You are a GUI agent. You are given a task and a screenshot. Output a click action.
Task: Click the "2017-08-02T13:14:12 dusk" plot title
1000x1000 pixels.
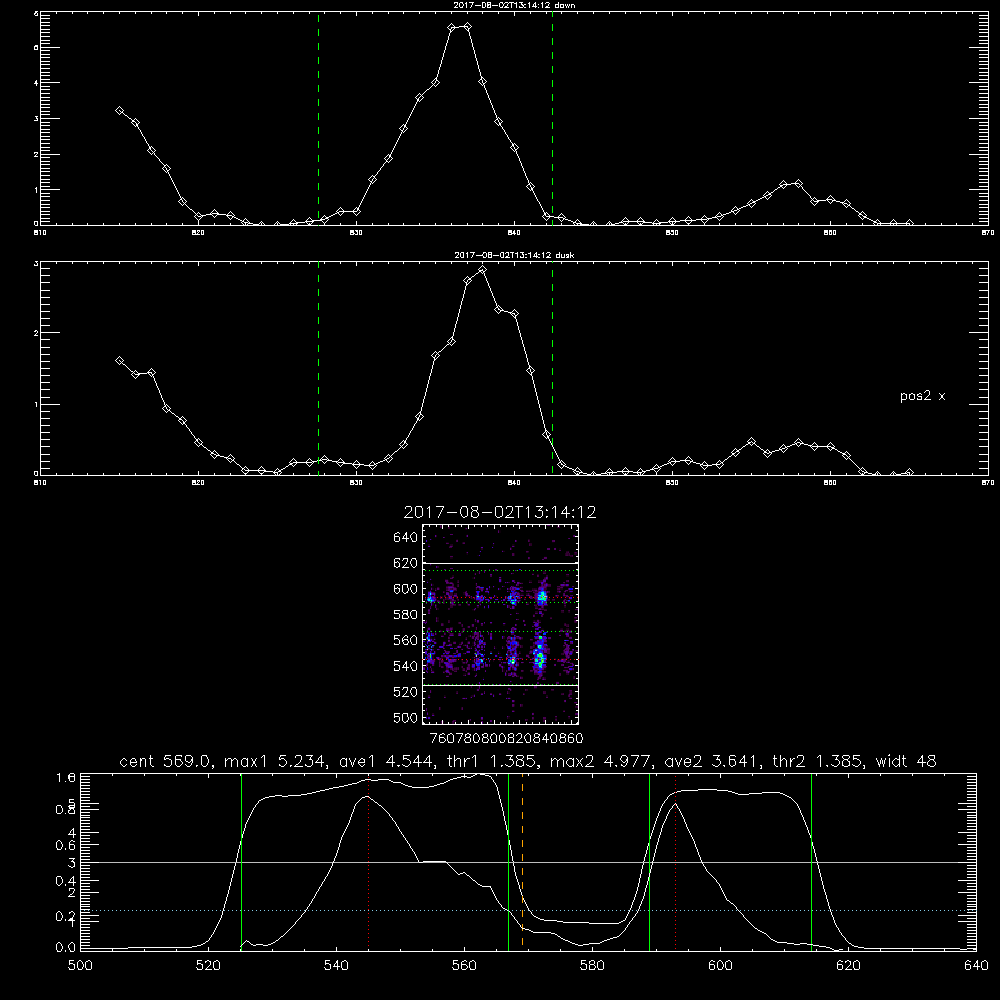click(514, 255)
